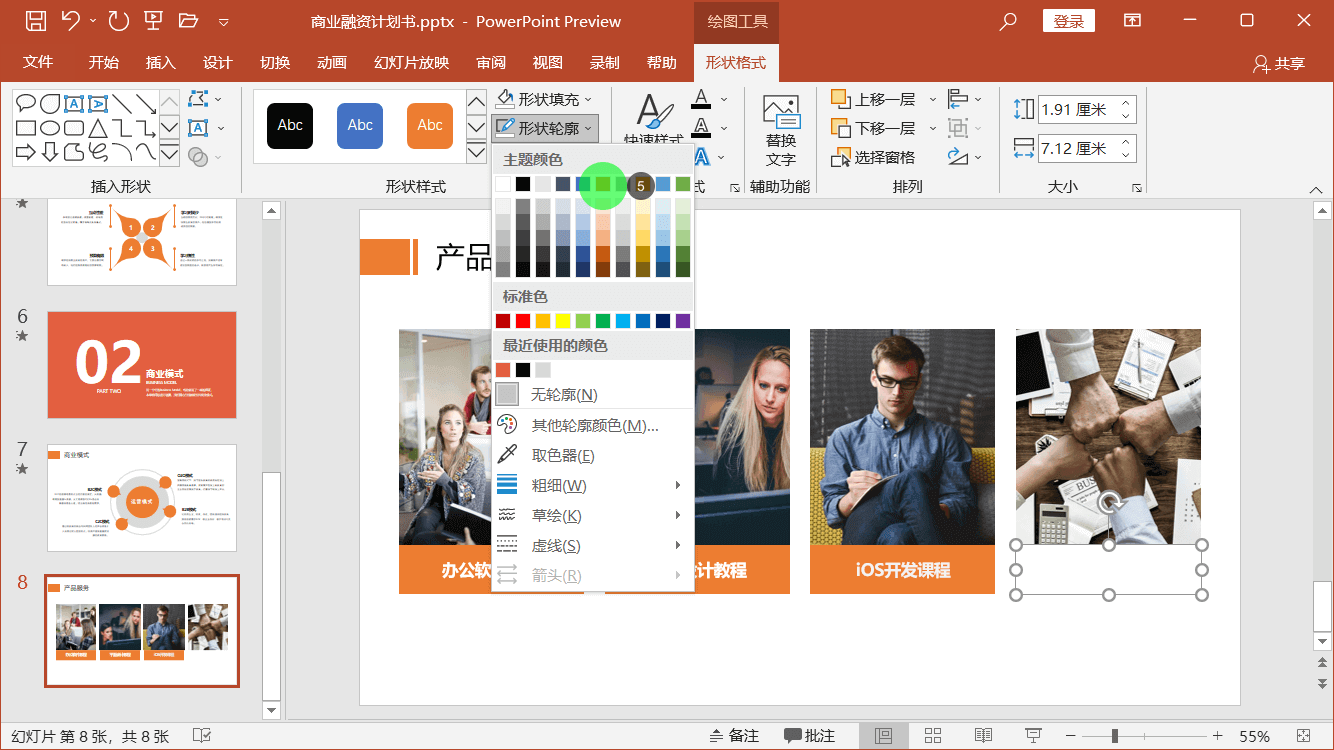Switch to the 审阅 Review tab
Screen dimensions: 1334x750
coord(491,62)
